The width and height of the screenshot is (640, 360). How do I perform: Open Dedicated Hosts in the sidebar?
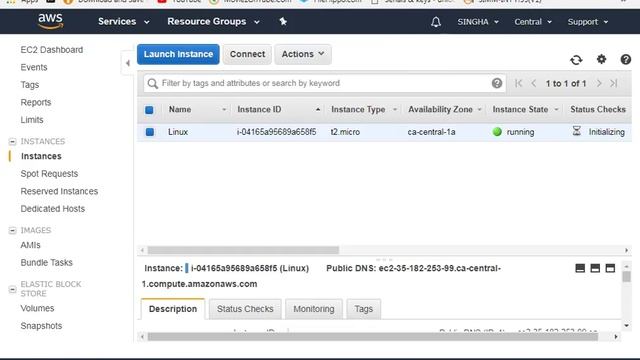tap(53, 209)
